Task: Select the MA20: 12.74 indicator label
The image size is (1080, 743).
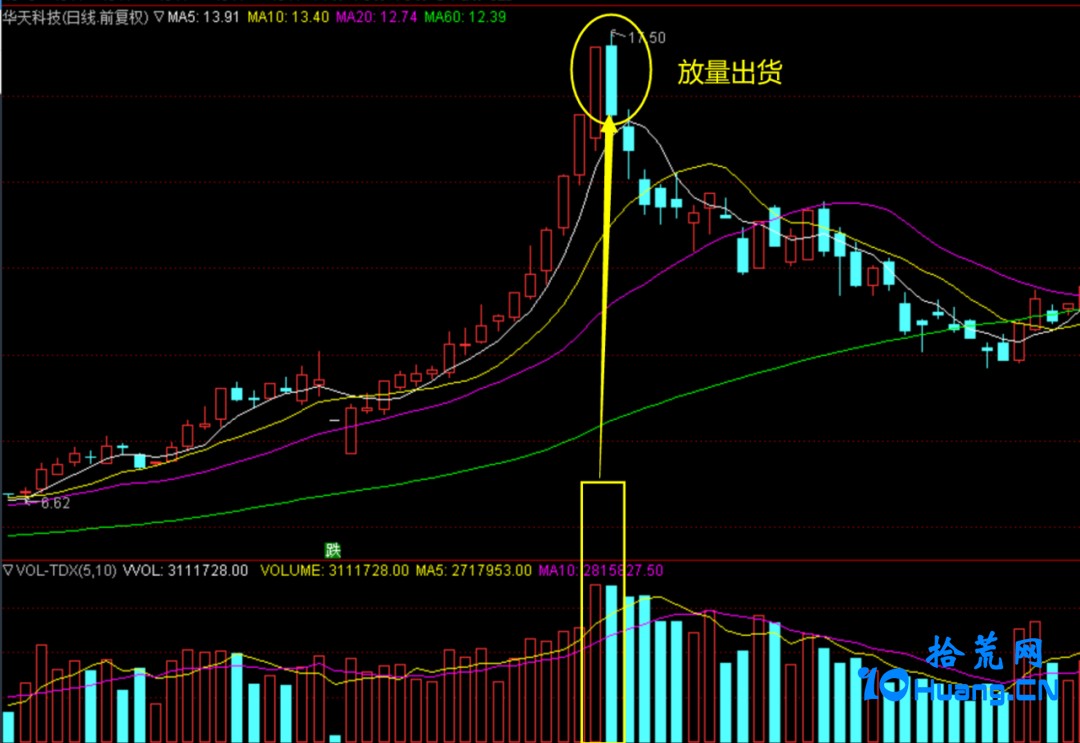Action: coord(377,17)
